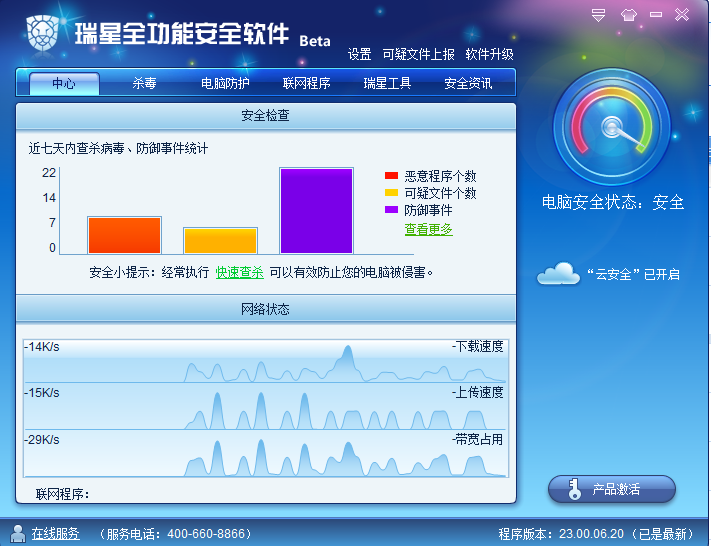Open 设置 in the header
Viewport: 711px width, 546px height.
(360, 54)
